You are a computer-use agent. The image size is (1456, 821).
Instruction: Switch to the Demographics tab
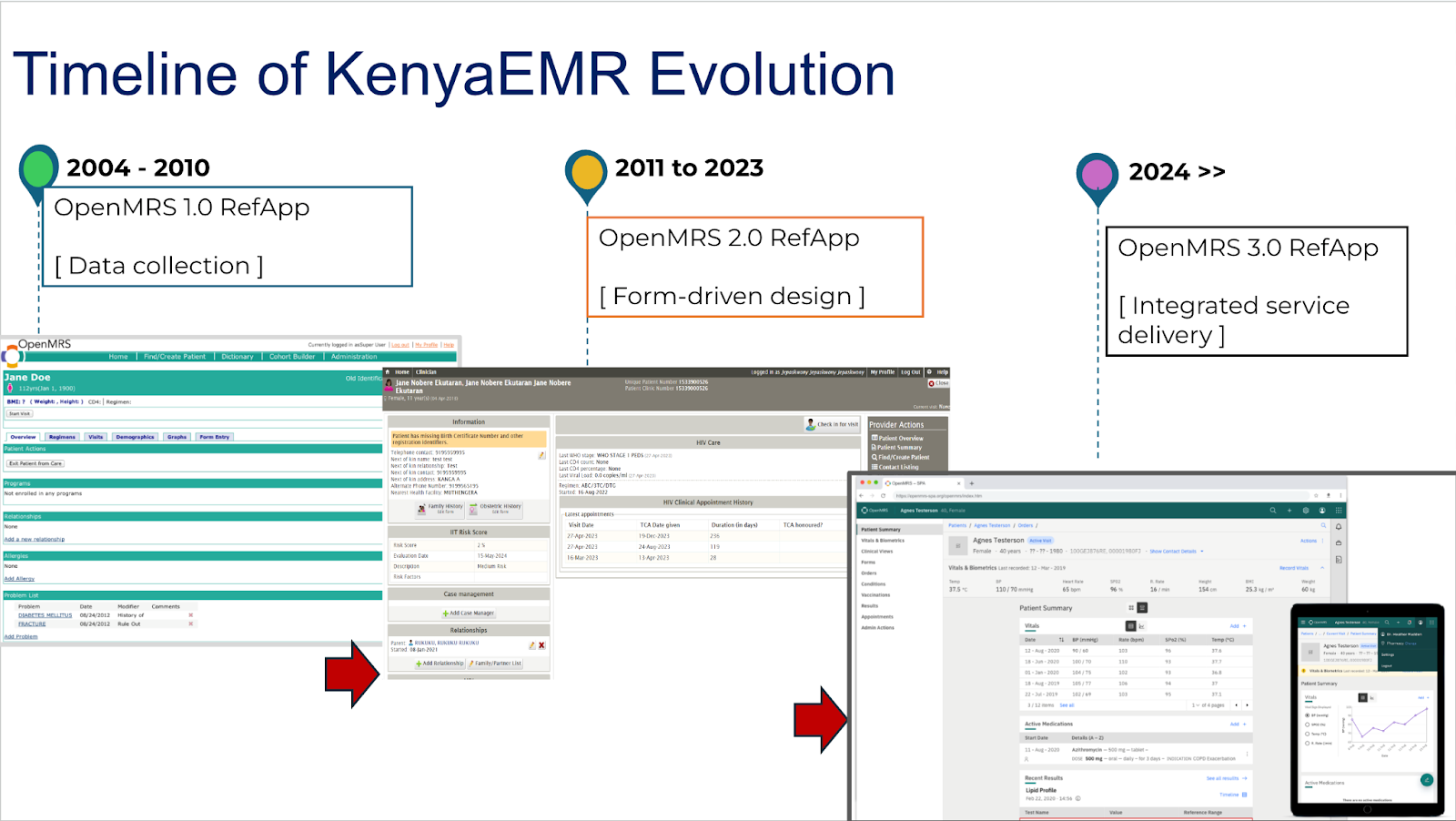[135, 437]
